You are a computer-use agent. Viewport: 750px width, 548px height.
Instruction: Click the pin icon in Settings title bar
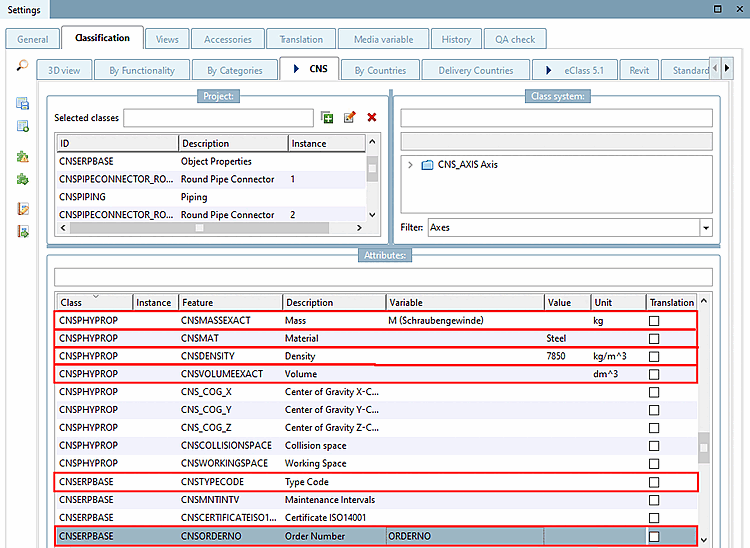[x=717, y=9]
